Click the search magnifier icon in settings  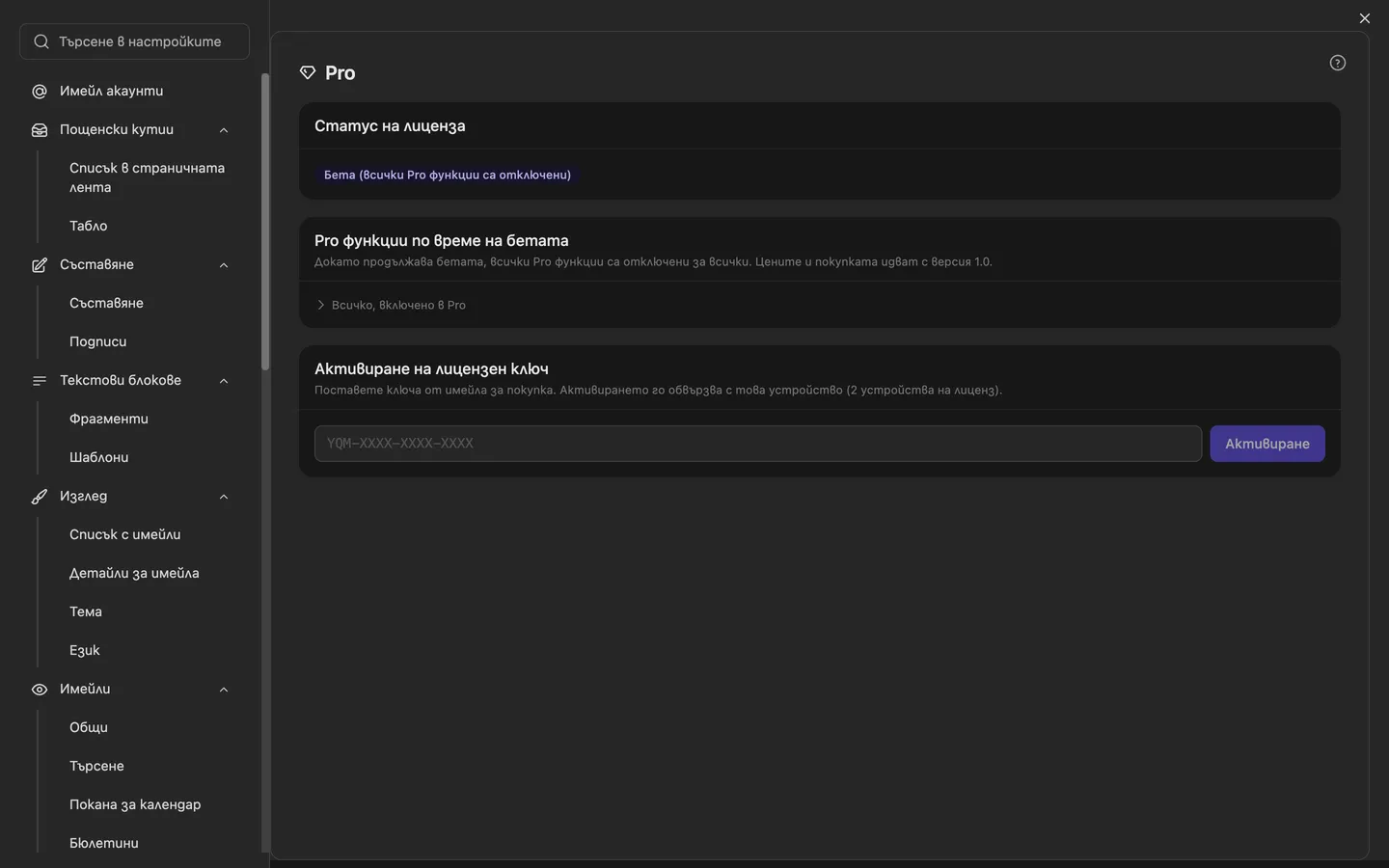[x=41, y=41]
